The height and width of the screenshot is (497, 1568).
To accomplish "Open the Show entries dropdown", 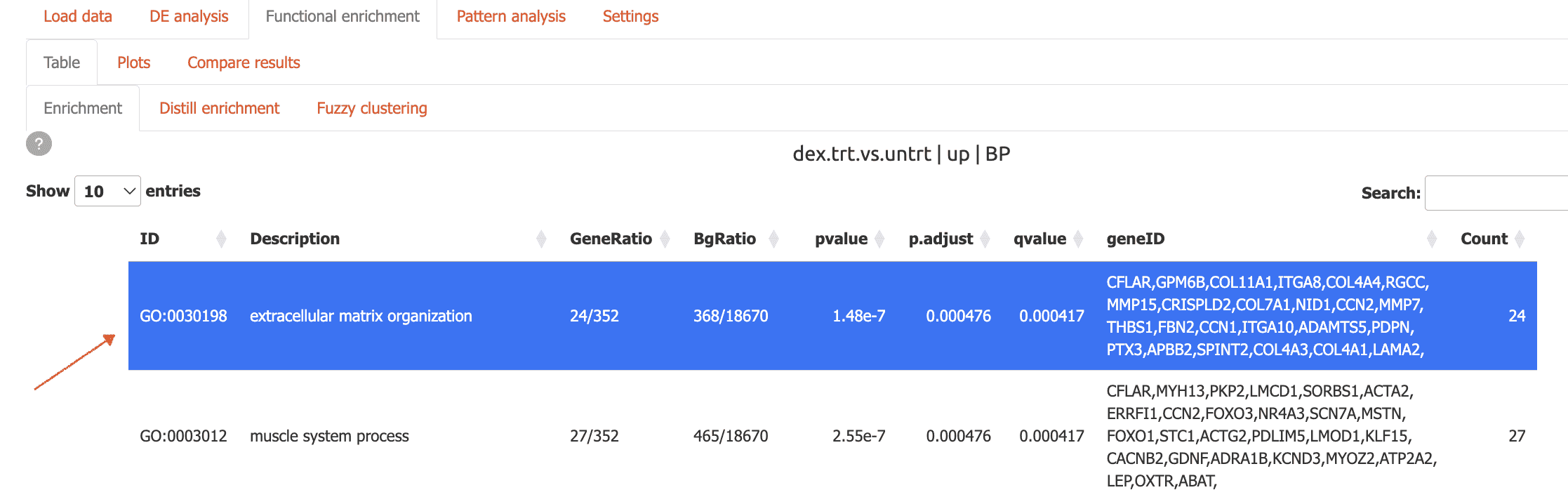I will [107, 192].
